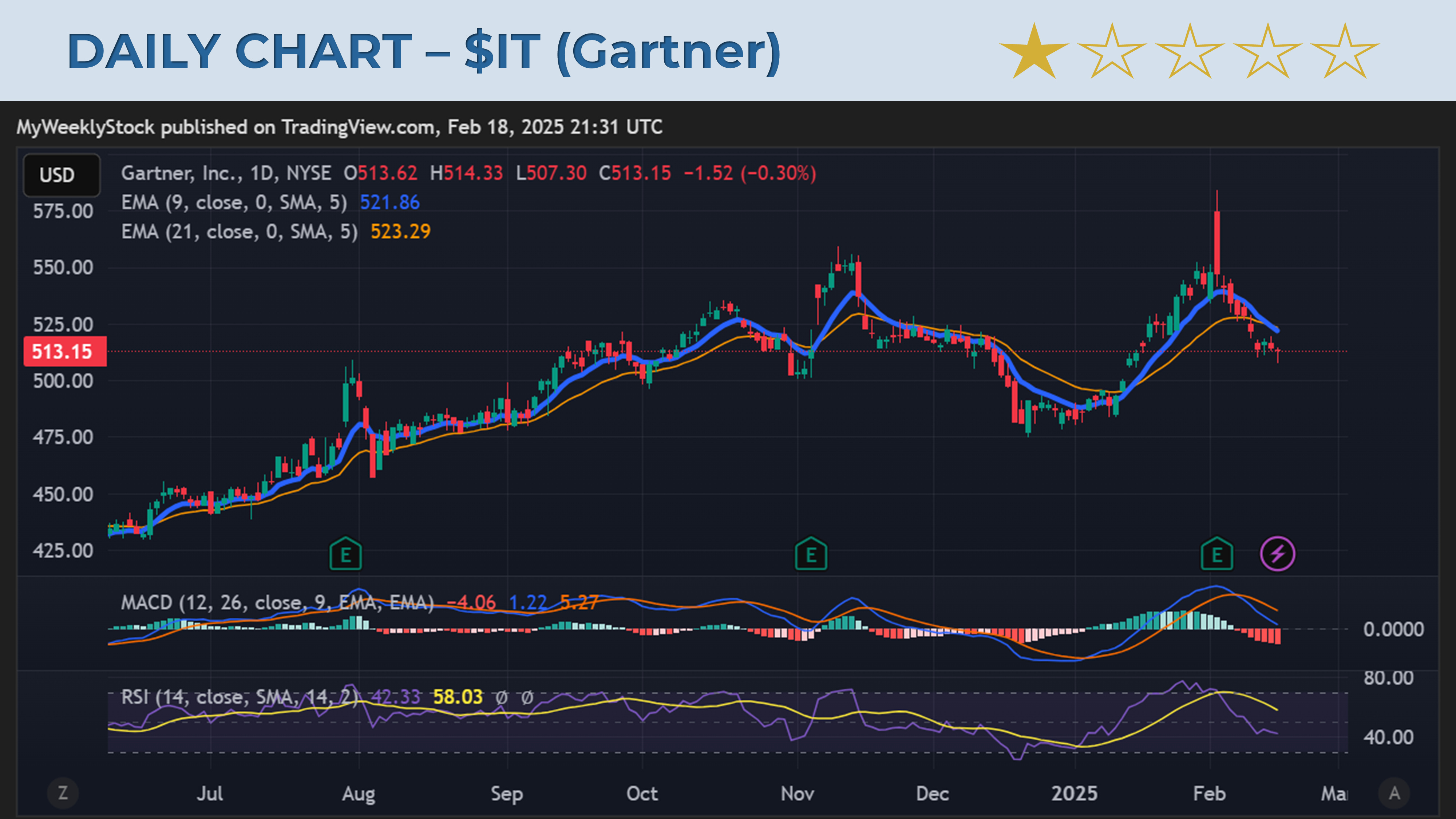The height and width of the screenshot is (819, 1456).
Task: Click the USD currency button
Action: coord(62,175)
